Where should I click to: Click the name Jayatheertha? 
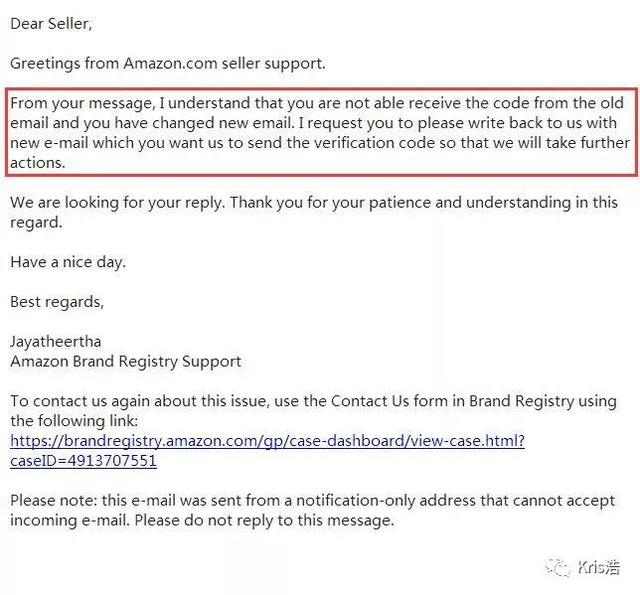[56, 342]
